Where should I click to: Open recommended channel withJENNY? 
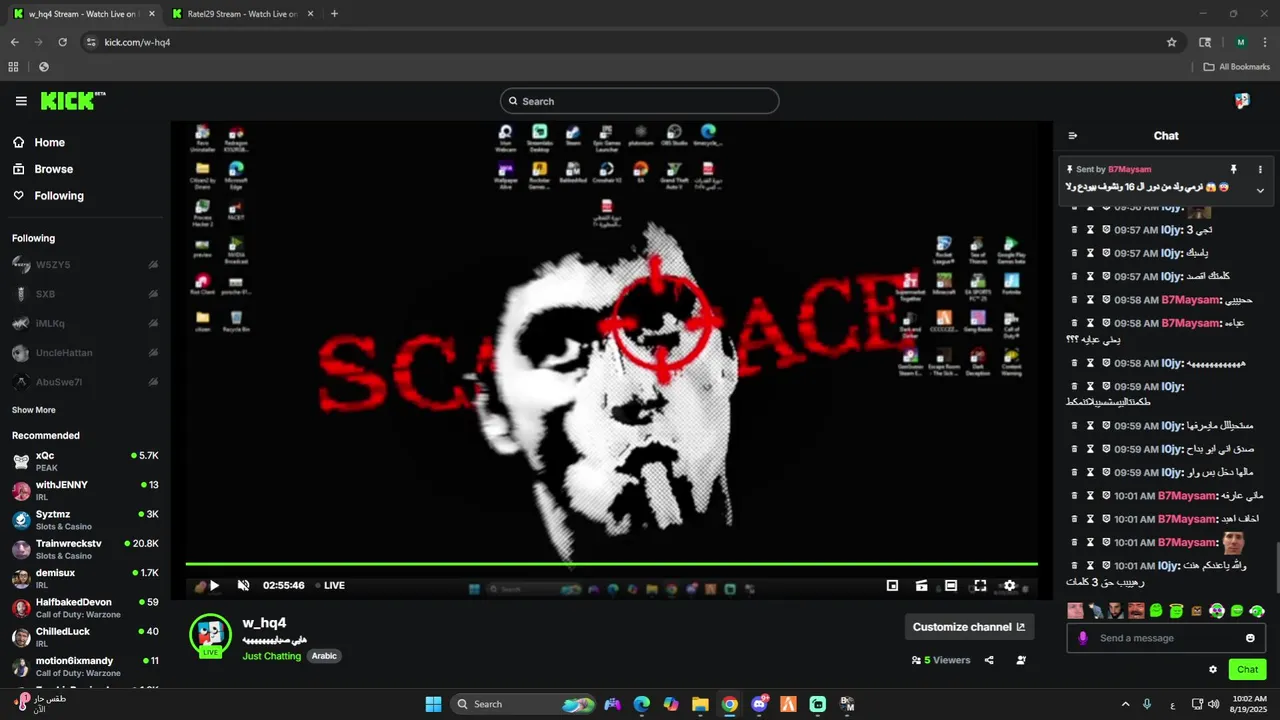click(x=85, y=490)
